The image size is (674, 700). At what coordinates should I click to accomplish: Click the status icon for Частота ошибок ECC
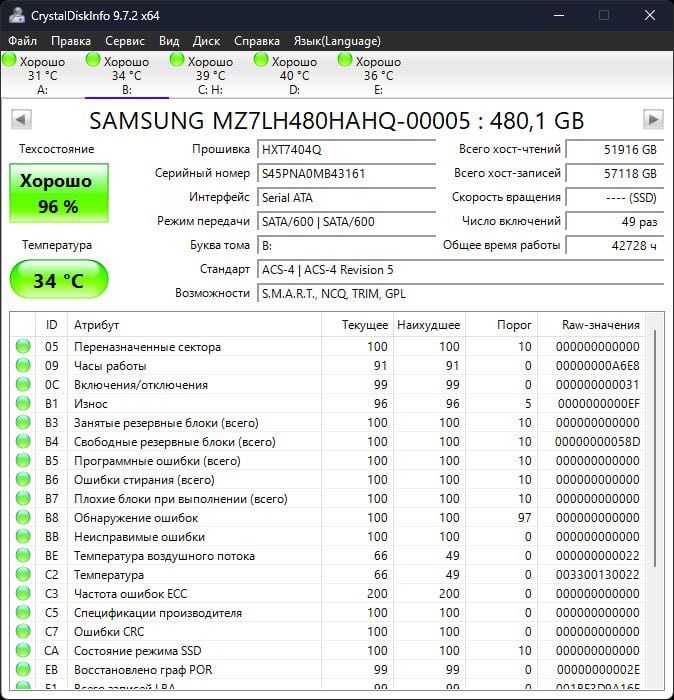tap(23, 593)
